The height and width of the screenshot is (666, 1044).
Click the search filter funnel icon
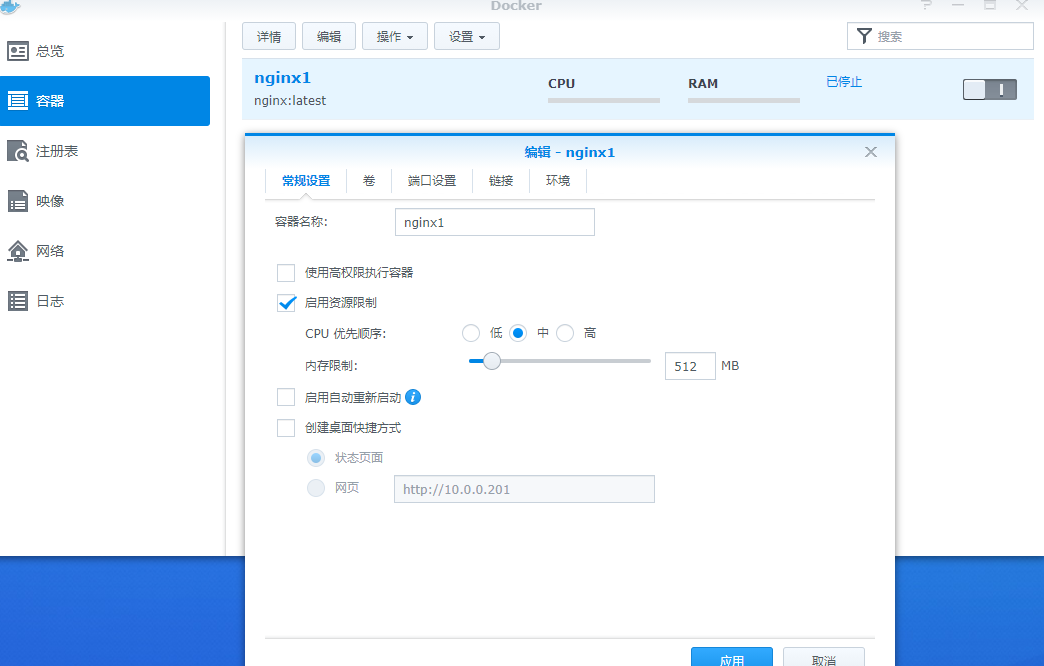[x=864, y=35]
